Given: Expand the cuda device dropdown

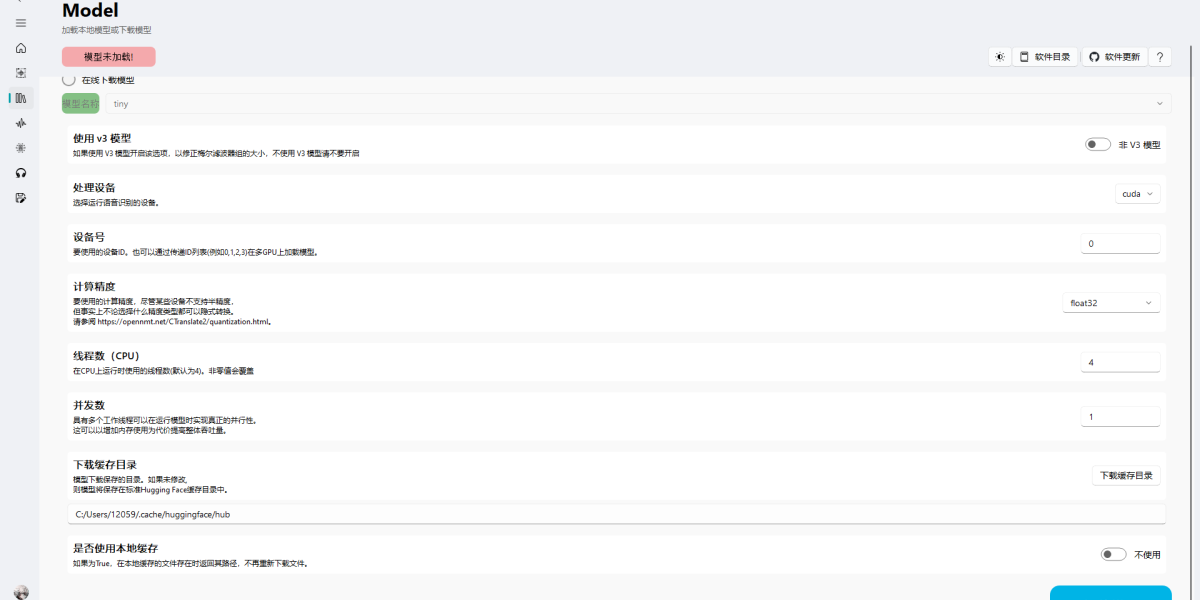Looking at the screenshot, I should tap(1137, 194).
